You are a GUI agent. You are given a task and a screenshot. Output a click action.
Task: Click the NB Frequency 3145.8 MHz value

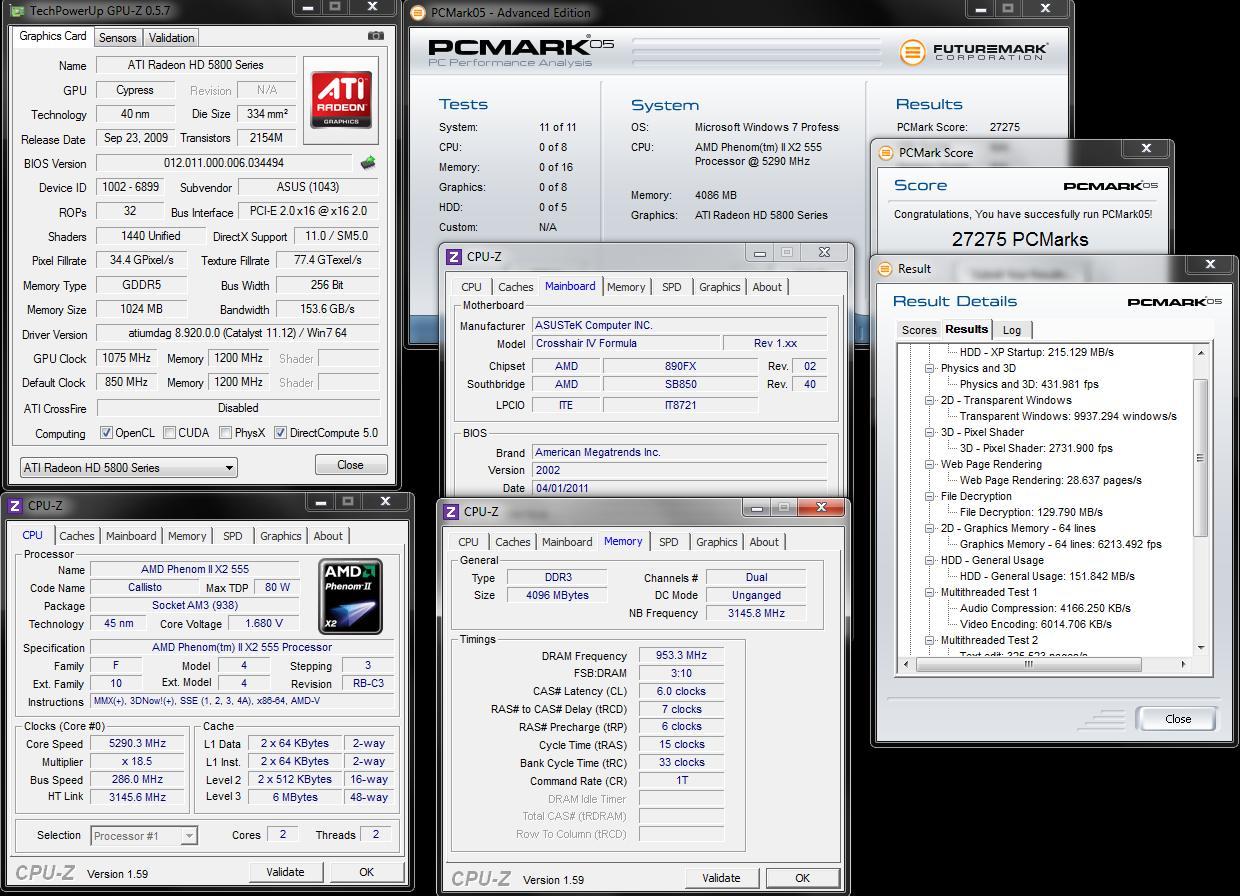[756, 613]
